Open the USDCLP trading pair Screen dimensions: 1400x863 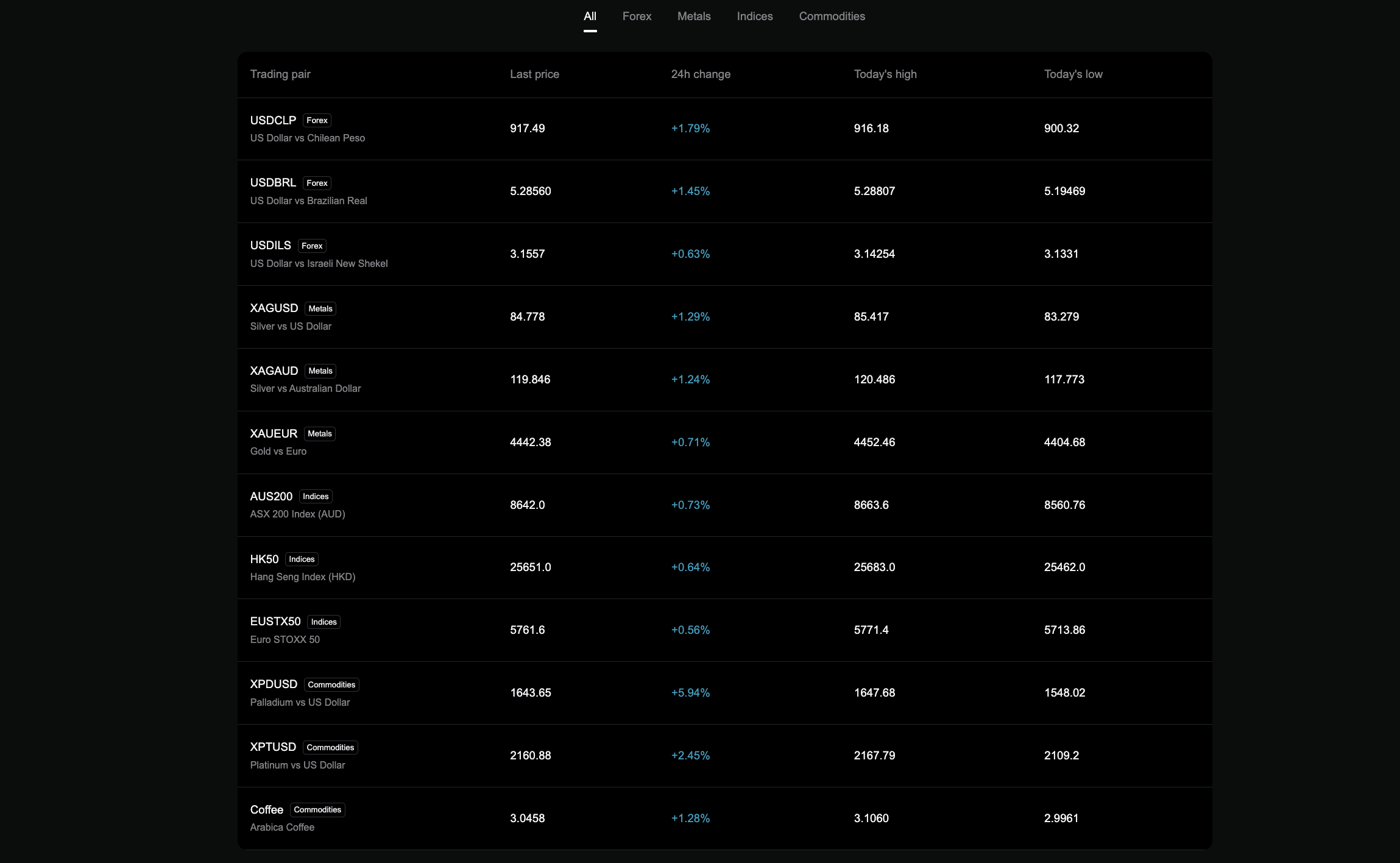point(273,121)
